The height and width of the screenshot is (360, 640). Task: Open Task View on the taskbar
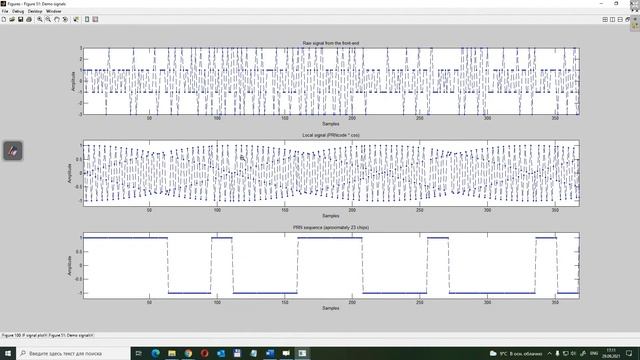139,353
